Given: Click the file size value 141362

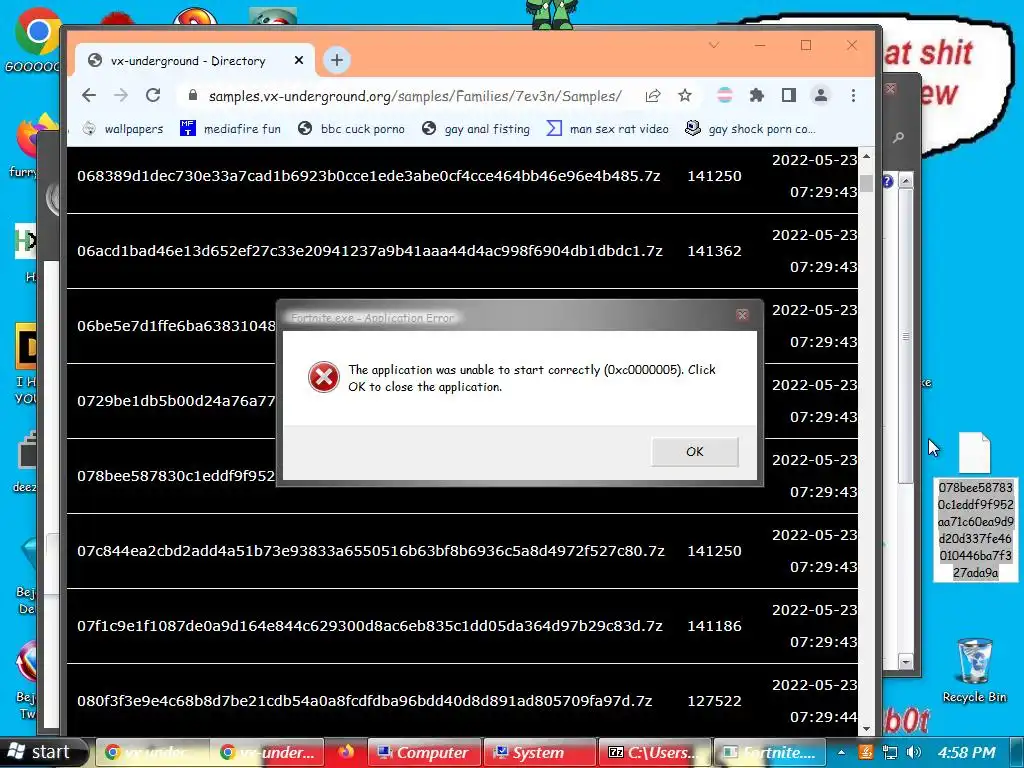Looking at the screenshot, I should point(714,251).
